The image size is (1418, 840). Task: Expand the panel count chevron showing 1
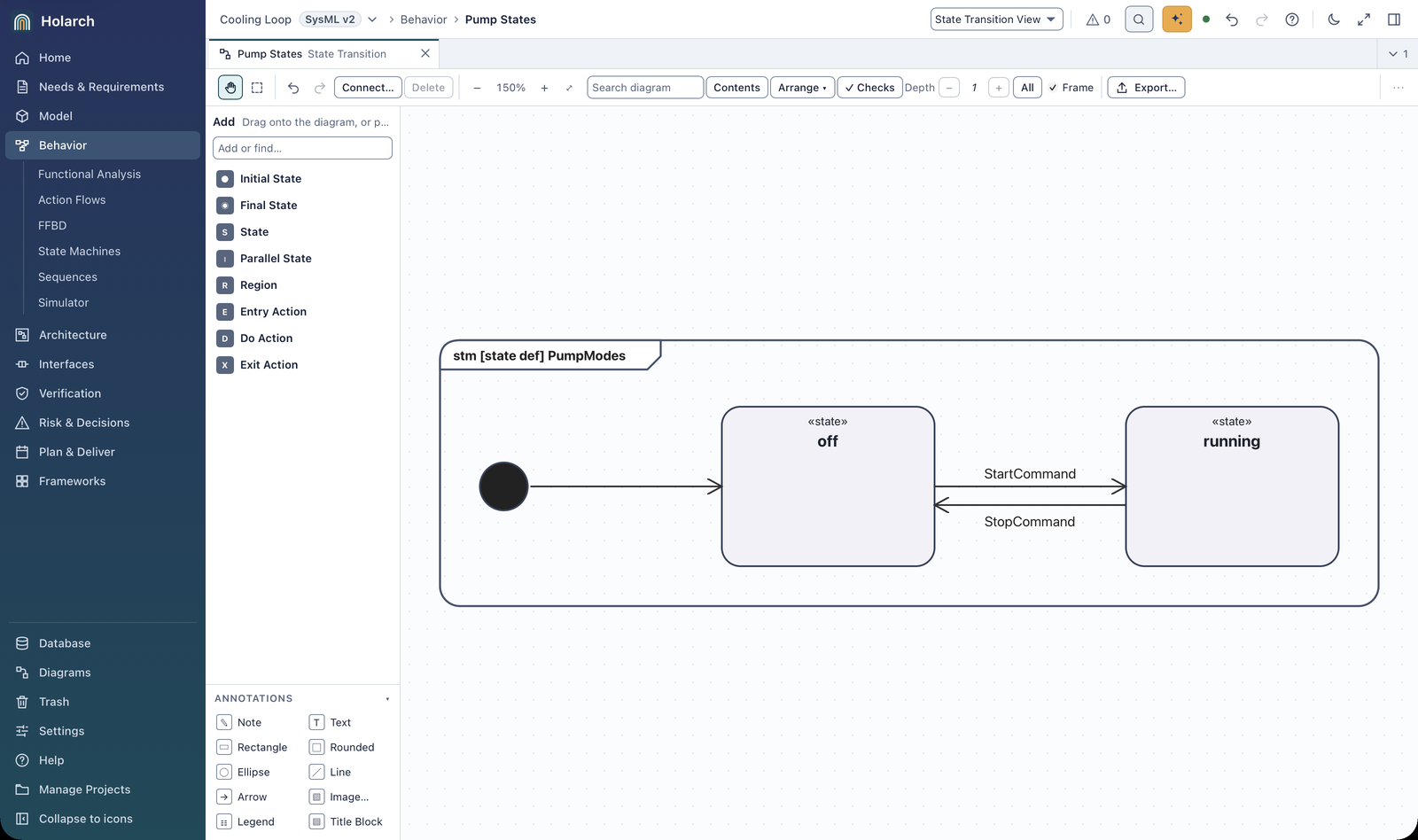1399,54
